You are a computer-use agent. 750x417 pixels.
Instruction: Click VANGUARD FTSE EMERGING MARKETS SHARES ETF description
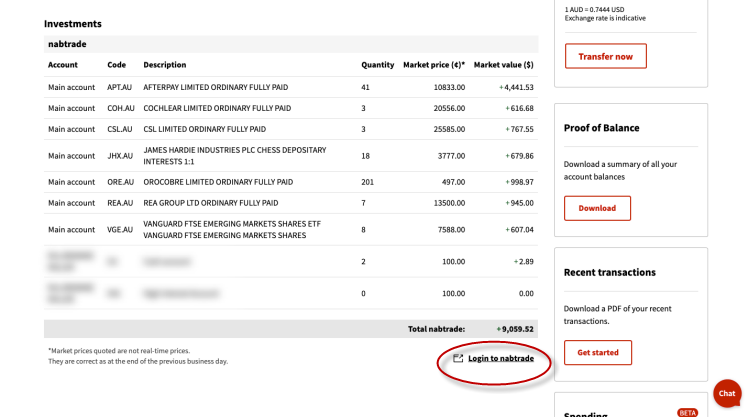tap(232, 230)
